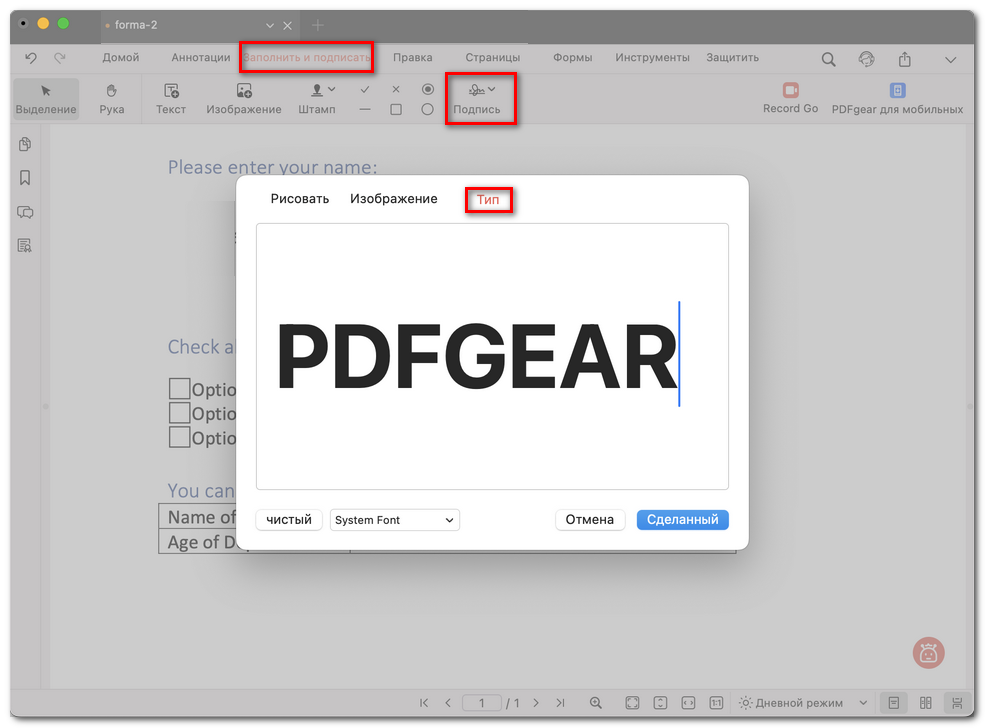Click the Штамп stamp tool
The image size is (985, 728).
click(x=317, y=99)
